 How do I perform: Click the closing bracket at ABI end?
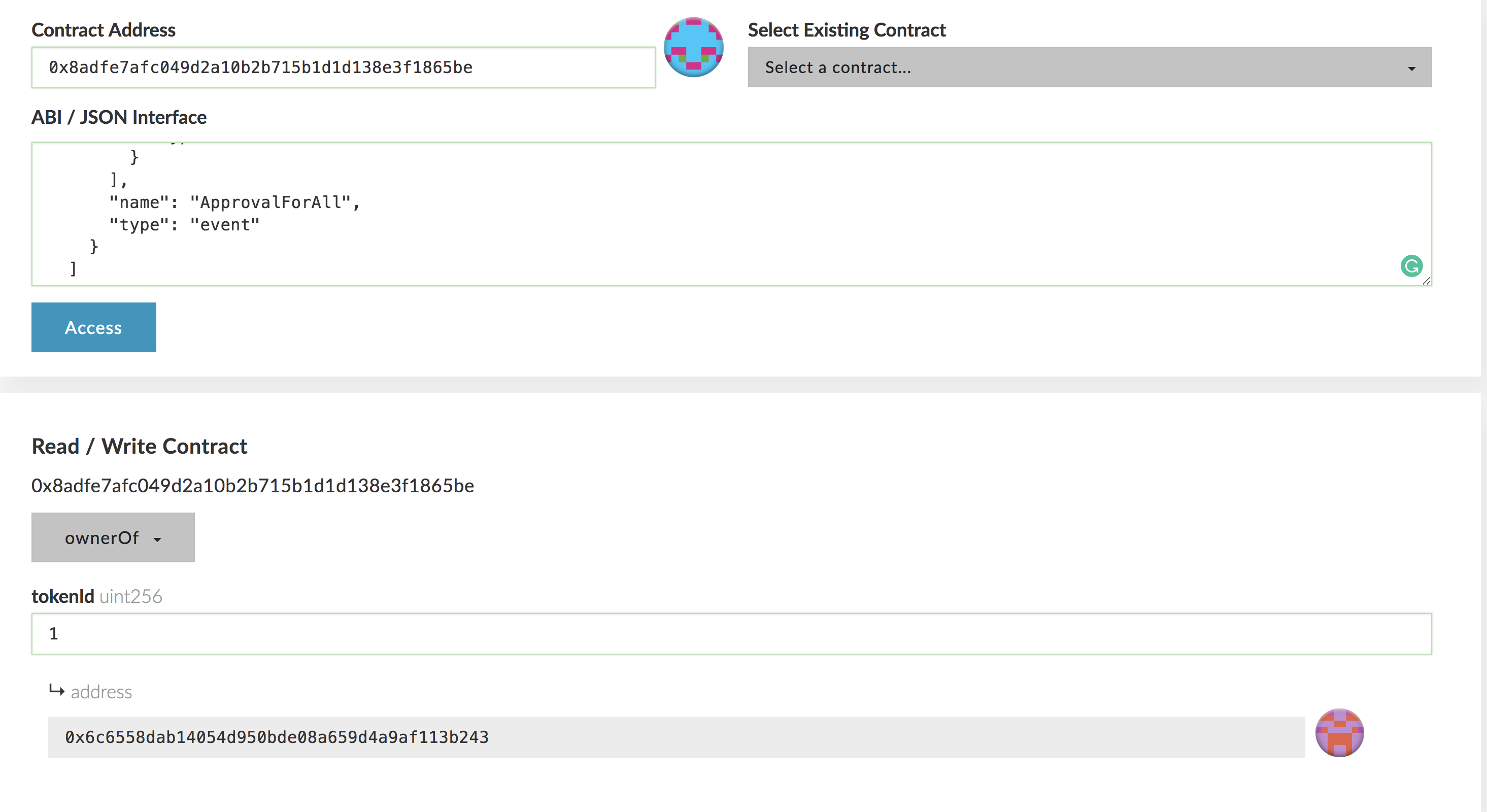click(x=73, y=268)
